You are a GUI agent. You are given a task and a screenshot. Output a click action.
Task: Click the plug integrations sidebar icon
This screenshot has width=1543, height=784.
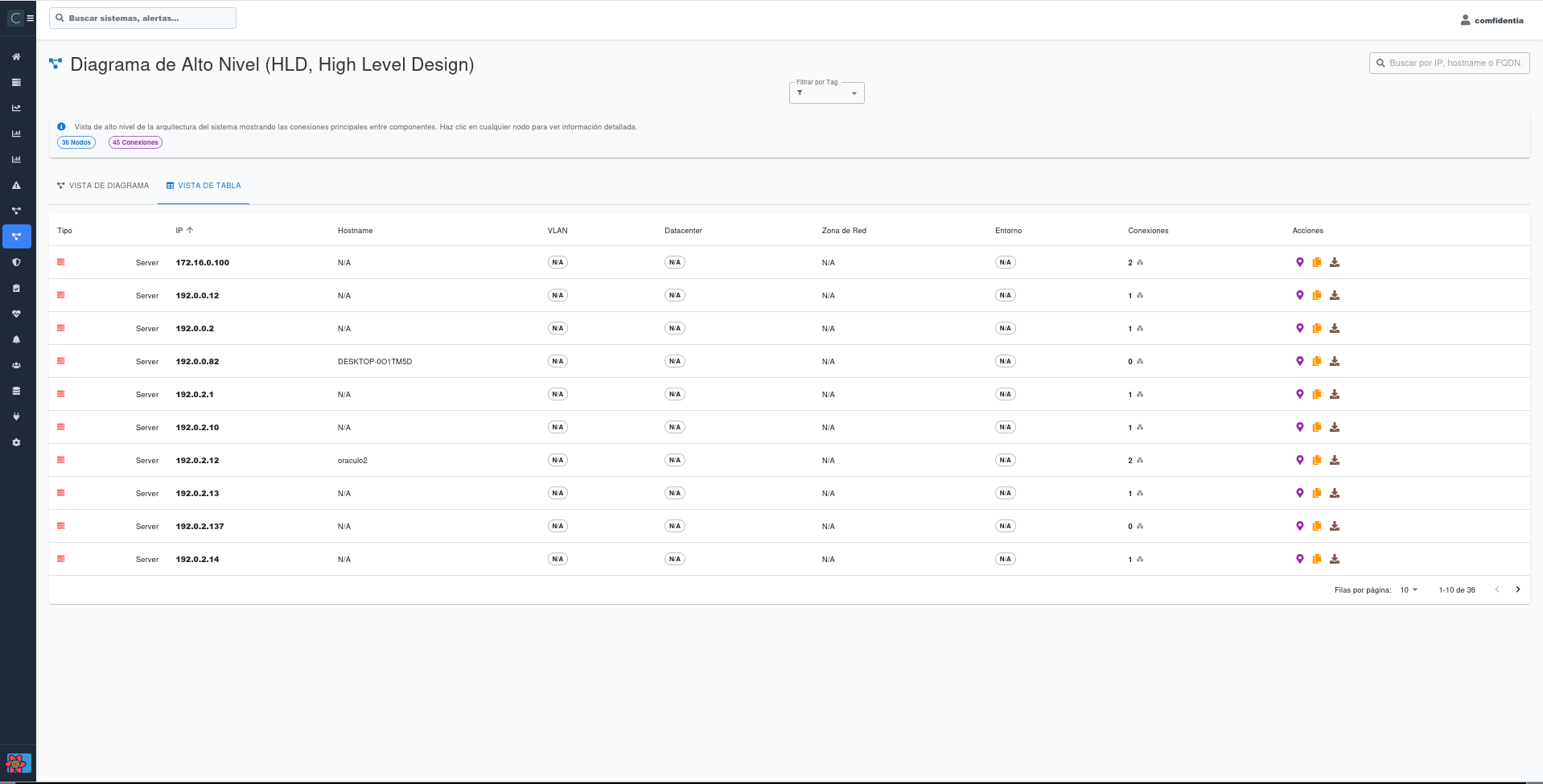point(16,417)
